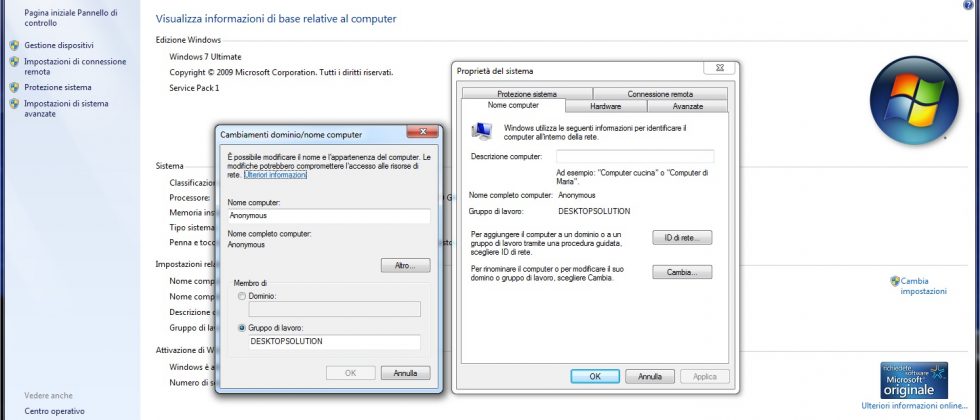Open Impostazioni di connessione remota
This screenshot has width=980, height=420.
click(75, 67)
